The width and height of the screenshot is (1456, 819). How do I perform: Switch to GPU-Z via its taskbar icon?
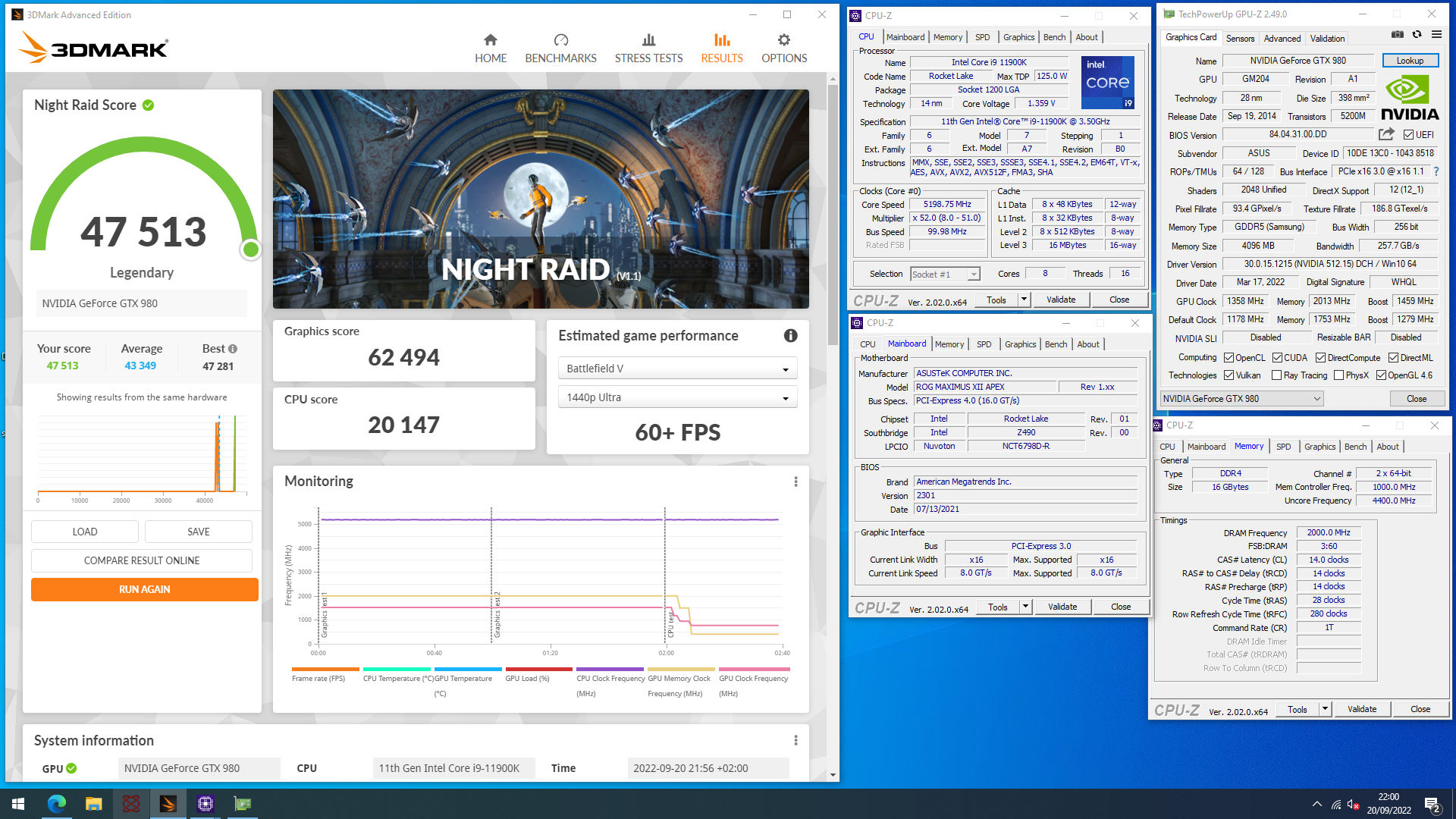[x=243, y=803]
